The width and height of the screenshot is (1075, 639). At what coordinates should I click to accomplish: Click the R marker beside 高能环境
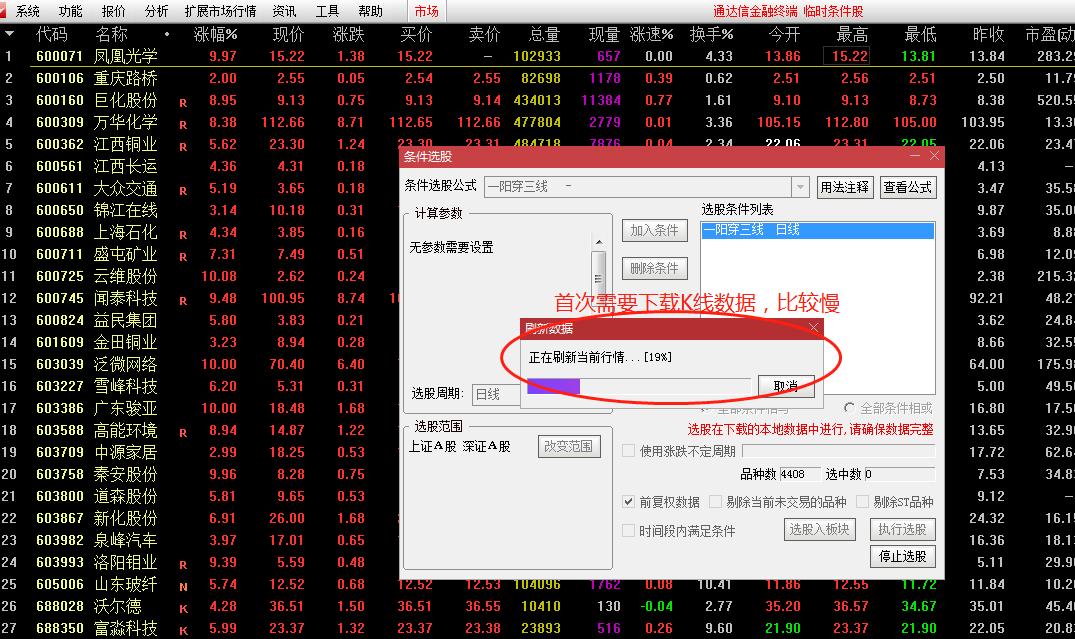click(x=183, y=431)
